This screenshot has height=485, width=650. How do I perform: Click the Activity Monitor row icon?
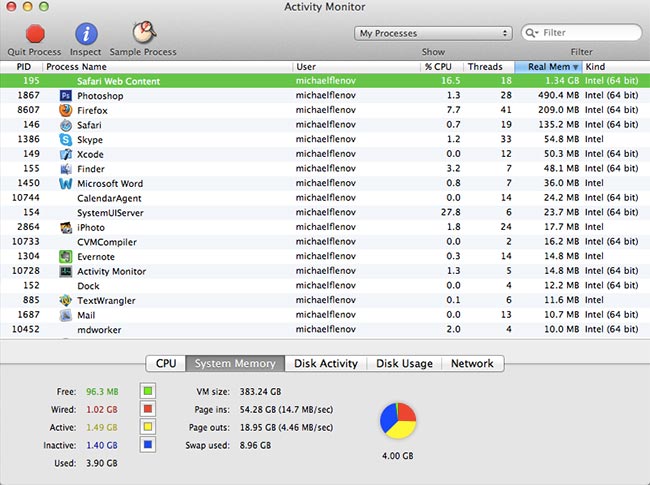point(65,271)
